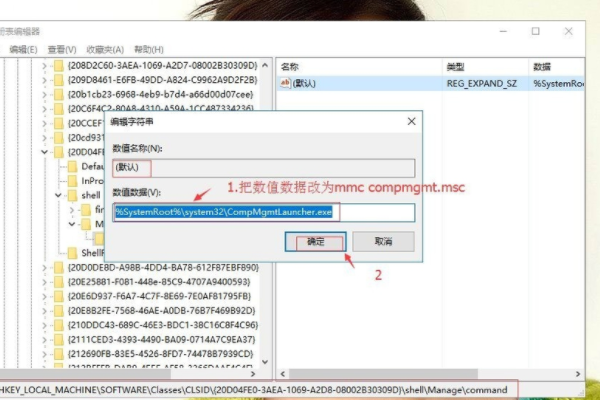
Task: Click folder icon of {212690FB-83E5-4526-8FD7-74478B7939CD}
Action: [59, 354]
